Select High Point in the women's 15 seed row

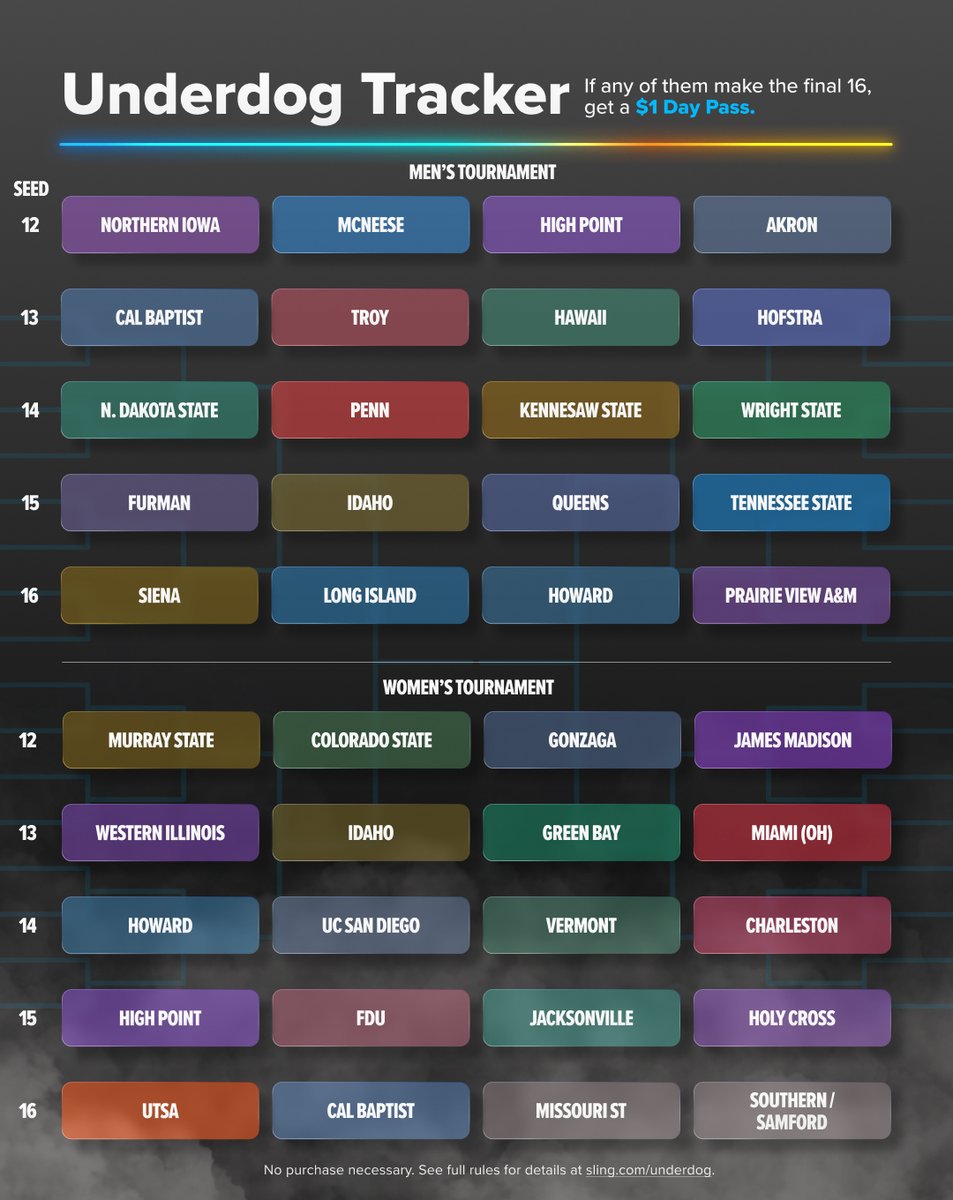click(161, 1018)
